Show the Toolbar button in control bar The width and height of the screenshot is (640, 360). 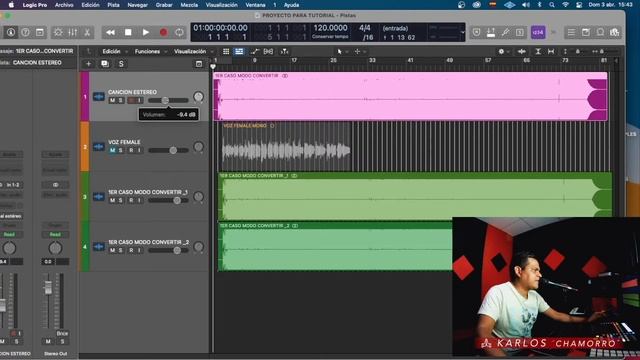(x=40, y=32)
